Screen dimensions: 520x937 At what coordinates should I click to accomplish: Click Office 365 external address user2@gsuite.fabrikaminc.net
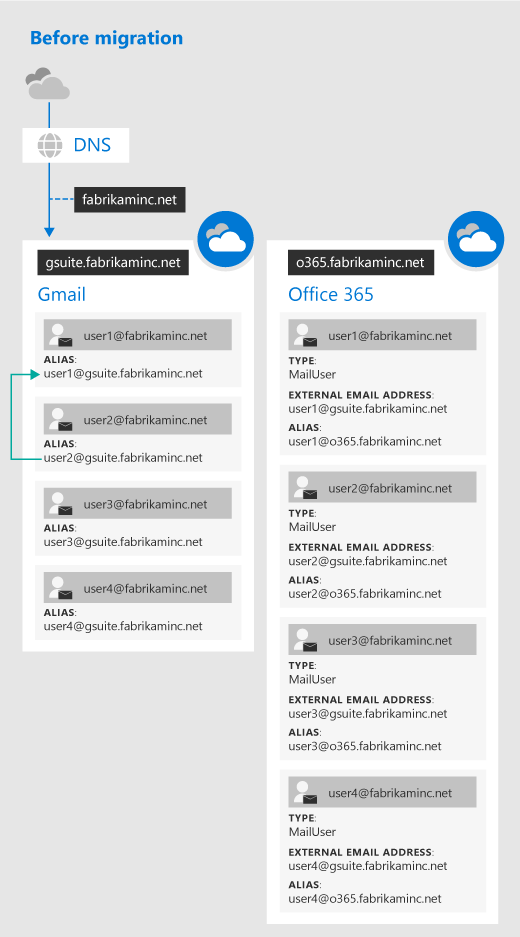(368, 561)
